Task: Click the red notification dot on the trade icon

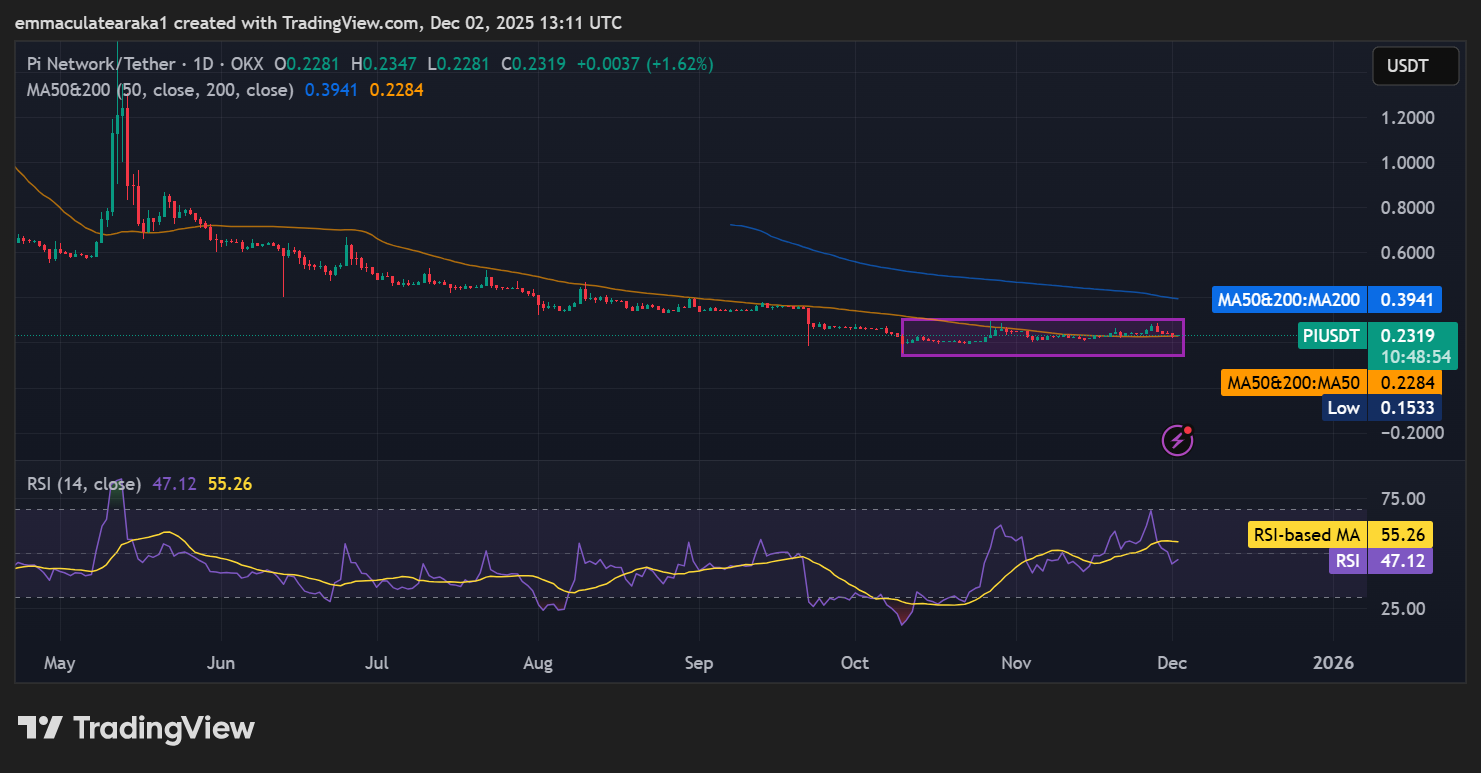Action: (1187, 431)
